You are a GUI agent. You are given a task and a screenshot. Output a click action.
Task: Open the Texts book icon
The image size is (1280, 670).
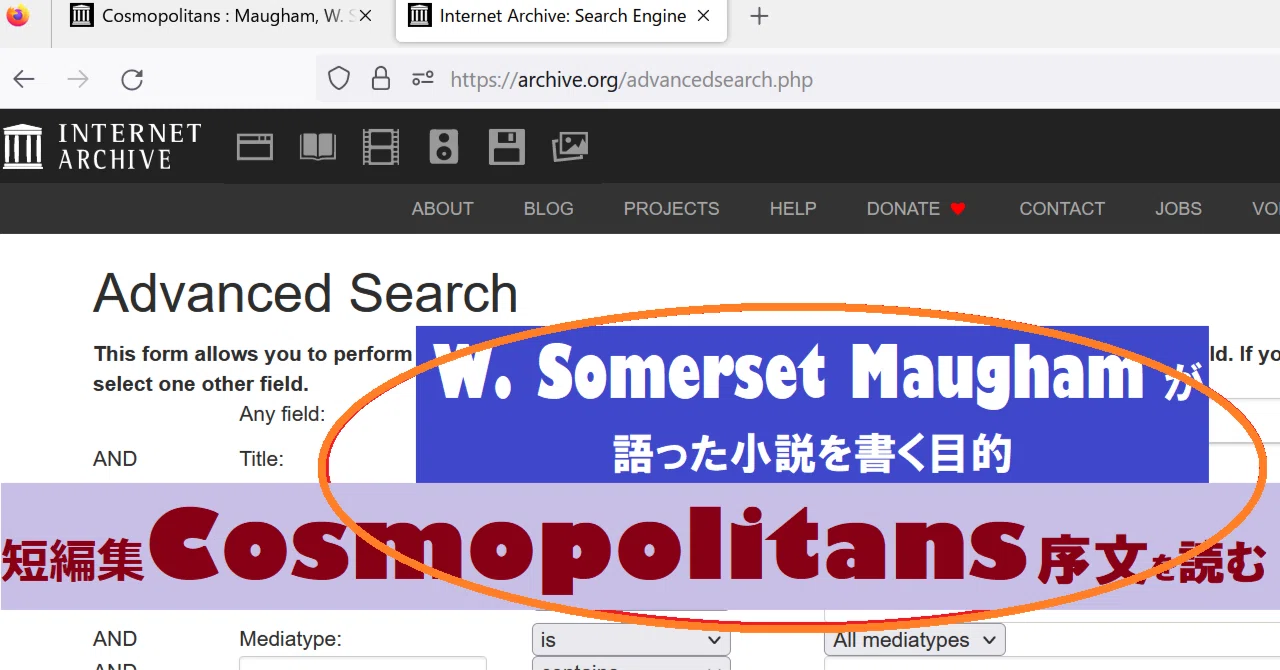pos(318,147)
